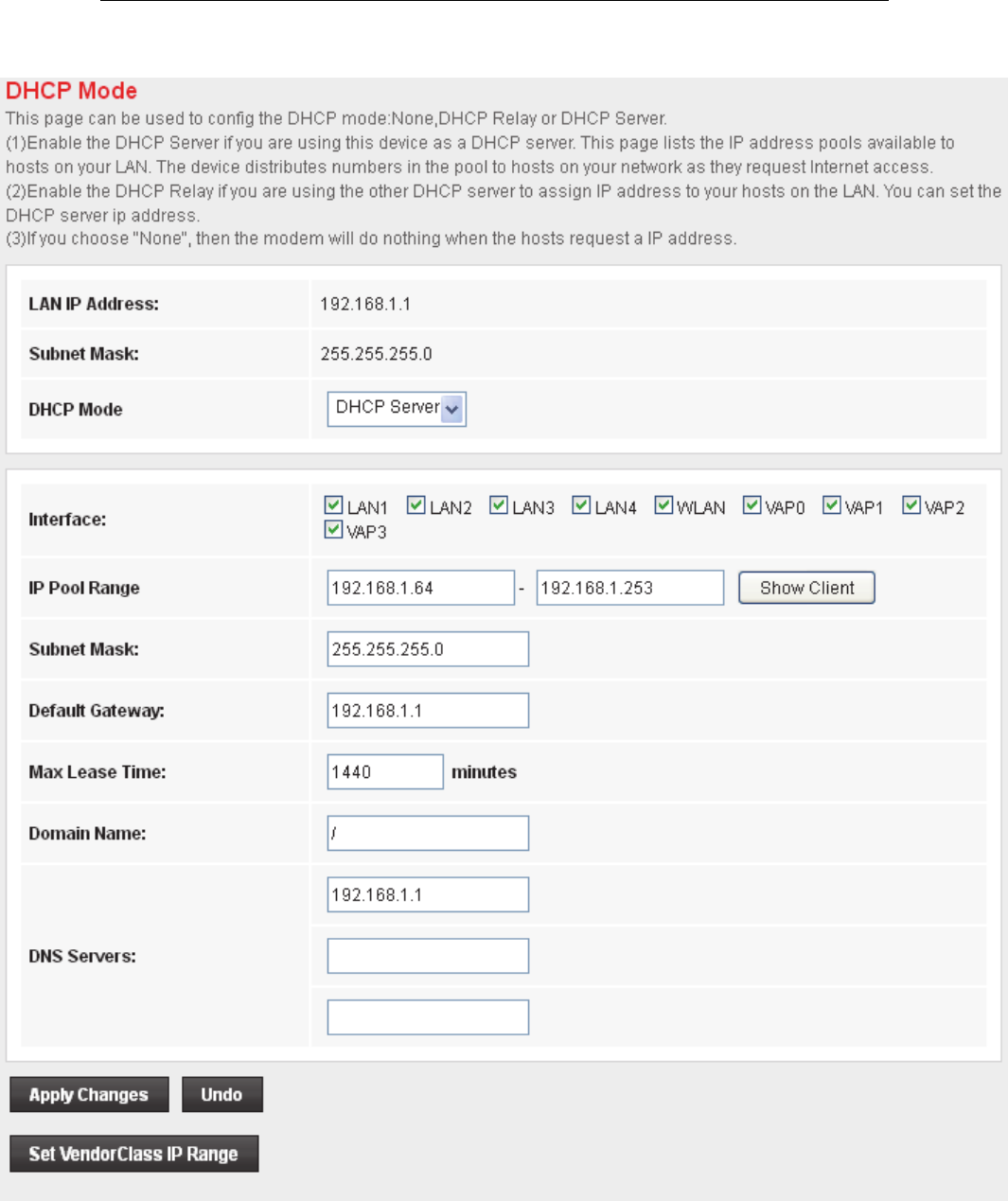Click the Undo button
The width and height of the screenshot is (1008, 1201).
click(221, 1095)
